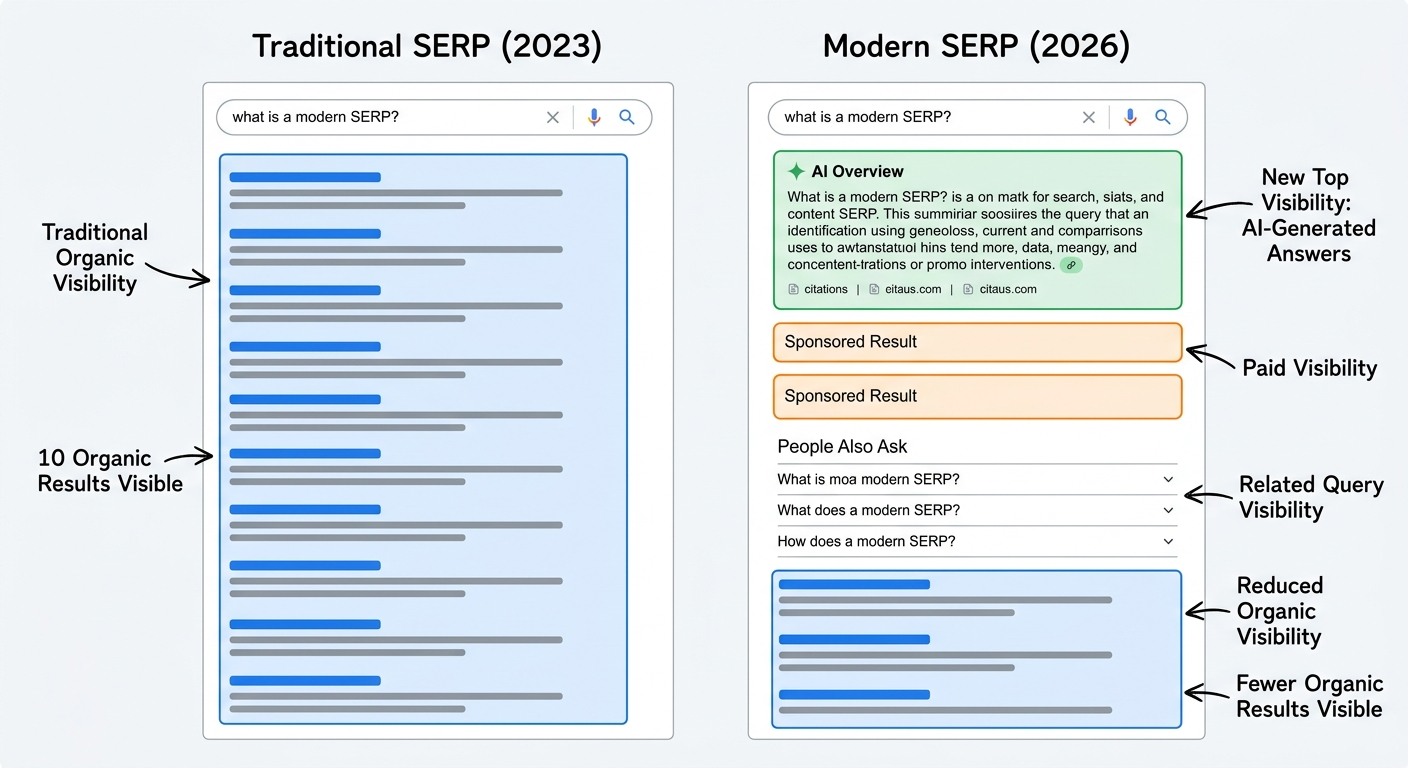The height and width of the screenshot is (768, 1408).
Task: Click the green link badge in the AI Overview text
Action: pos(1070,264)
